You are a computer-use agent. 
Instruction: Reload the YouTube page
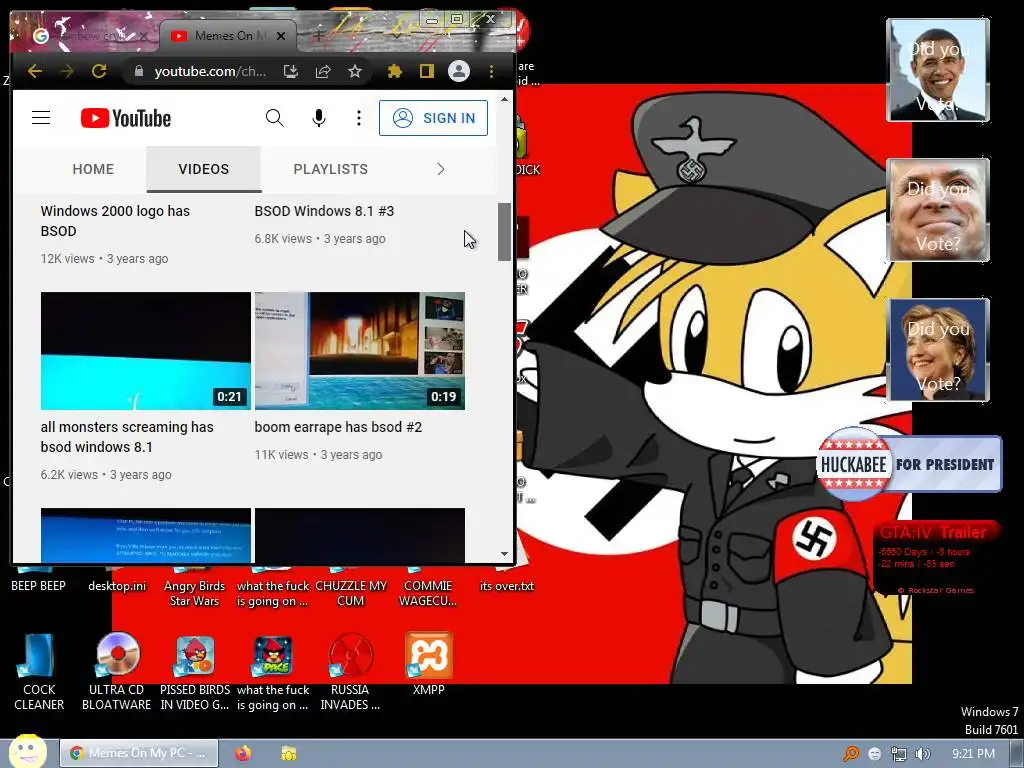99,71
